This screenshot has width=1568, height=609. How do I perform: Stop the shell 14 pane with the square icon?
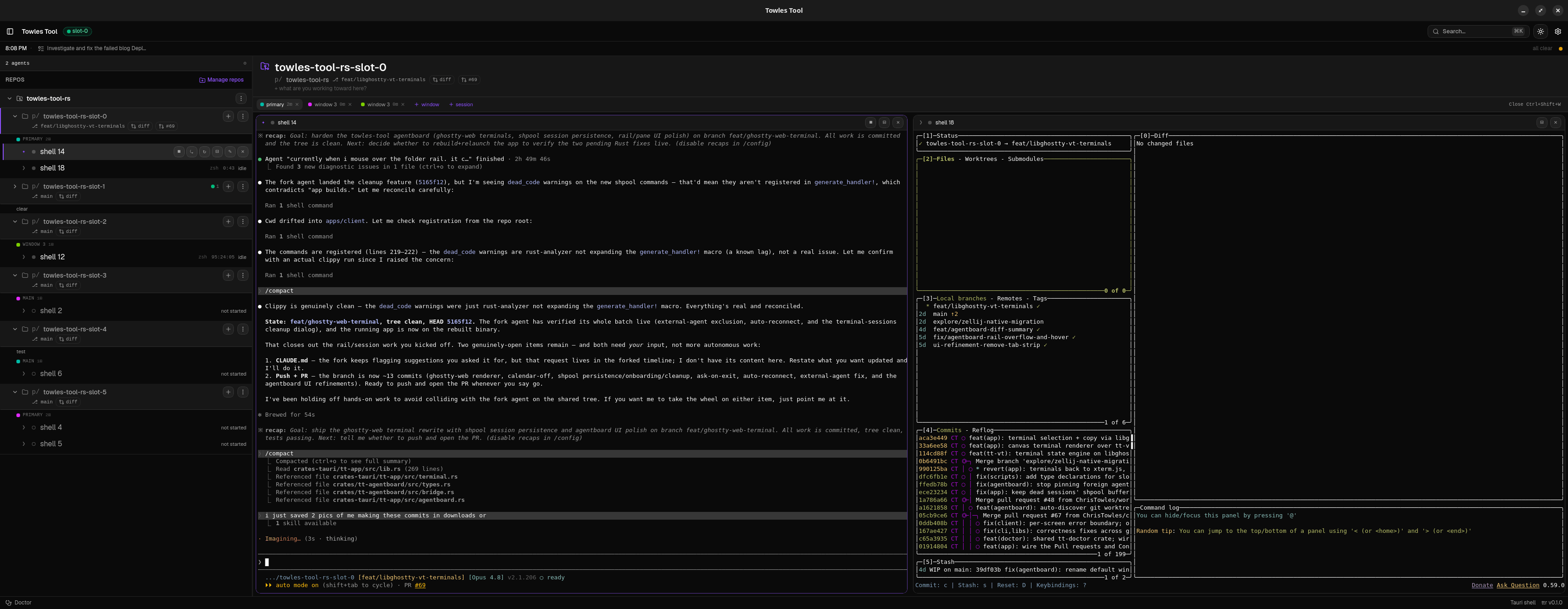871,123
